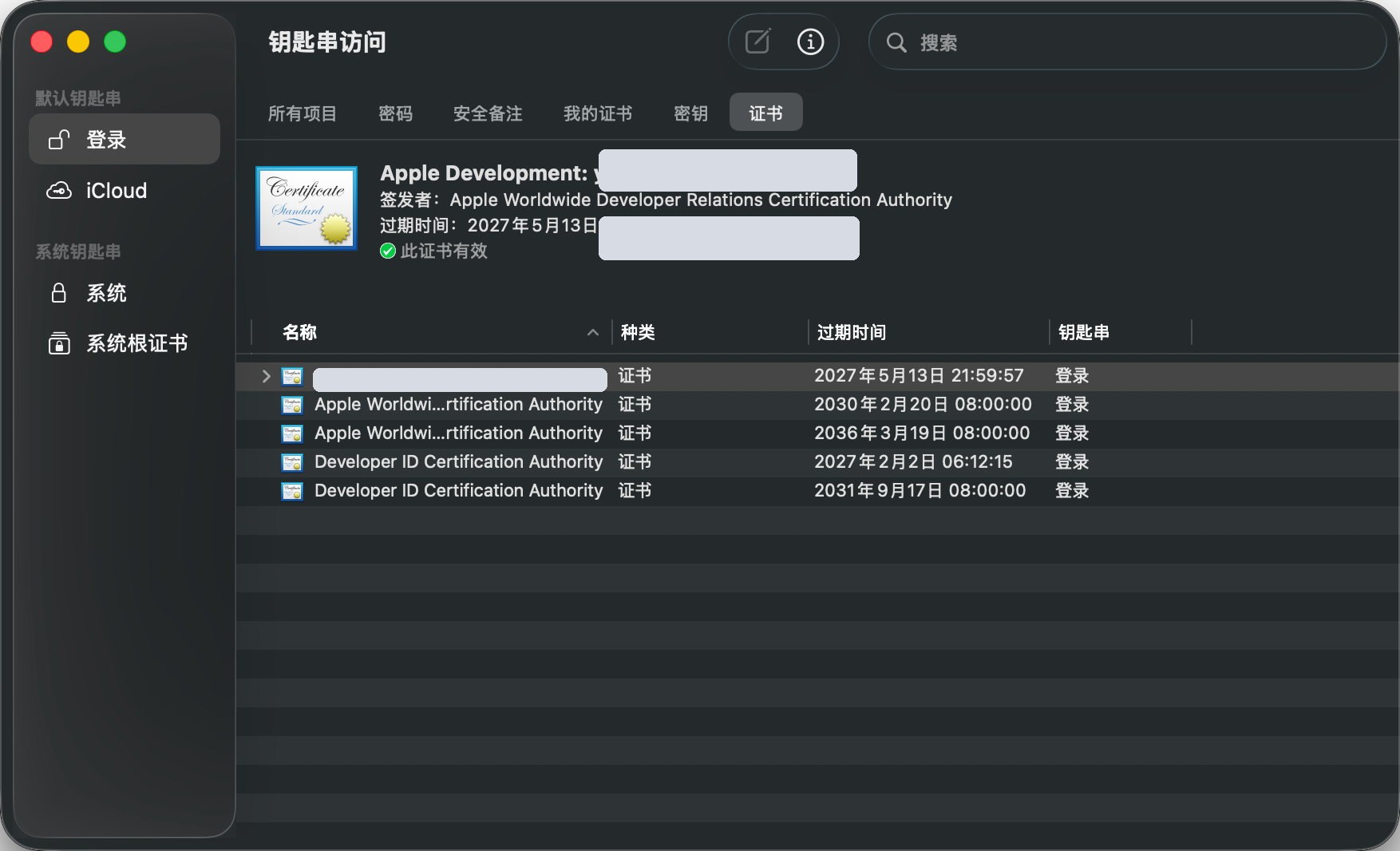This screenshot has width=1400, height=851.
Task: Switch to the 密钥 tab
Action: [x=691, y=113]
